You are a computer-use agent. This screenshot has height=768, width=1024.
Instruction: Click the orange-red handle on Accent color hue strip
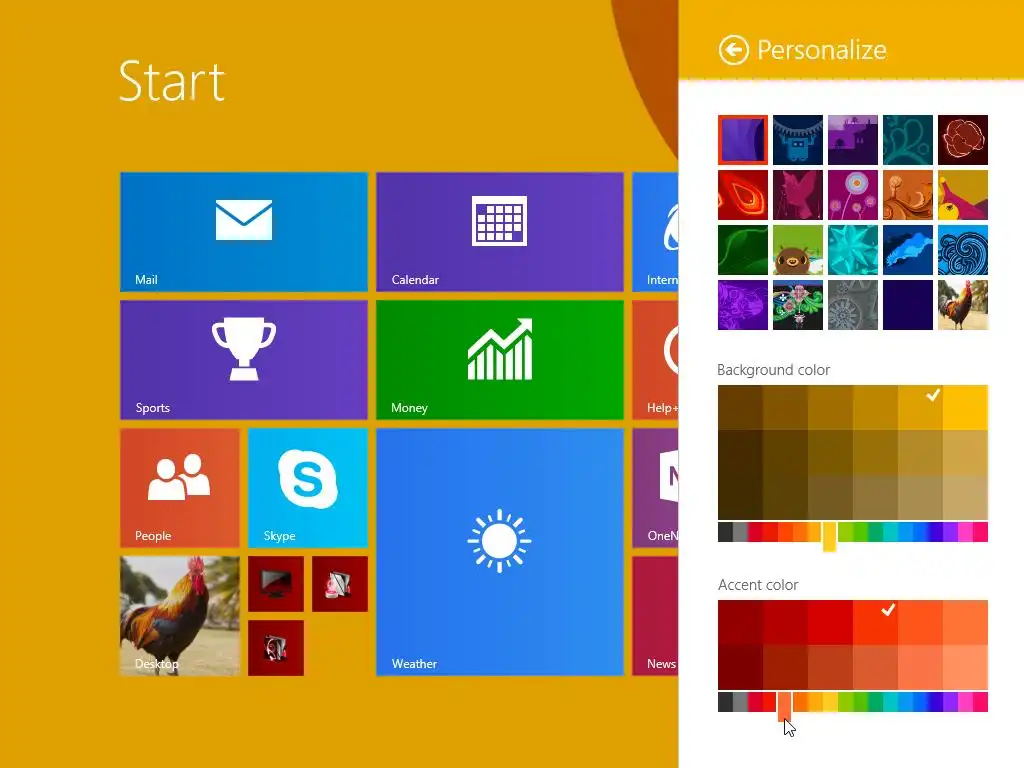pyautogui.click(x=784, y=706)
